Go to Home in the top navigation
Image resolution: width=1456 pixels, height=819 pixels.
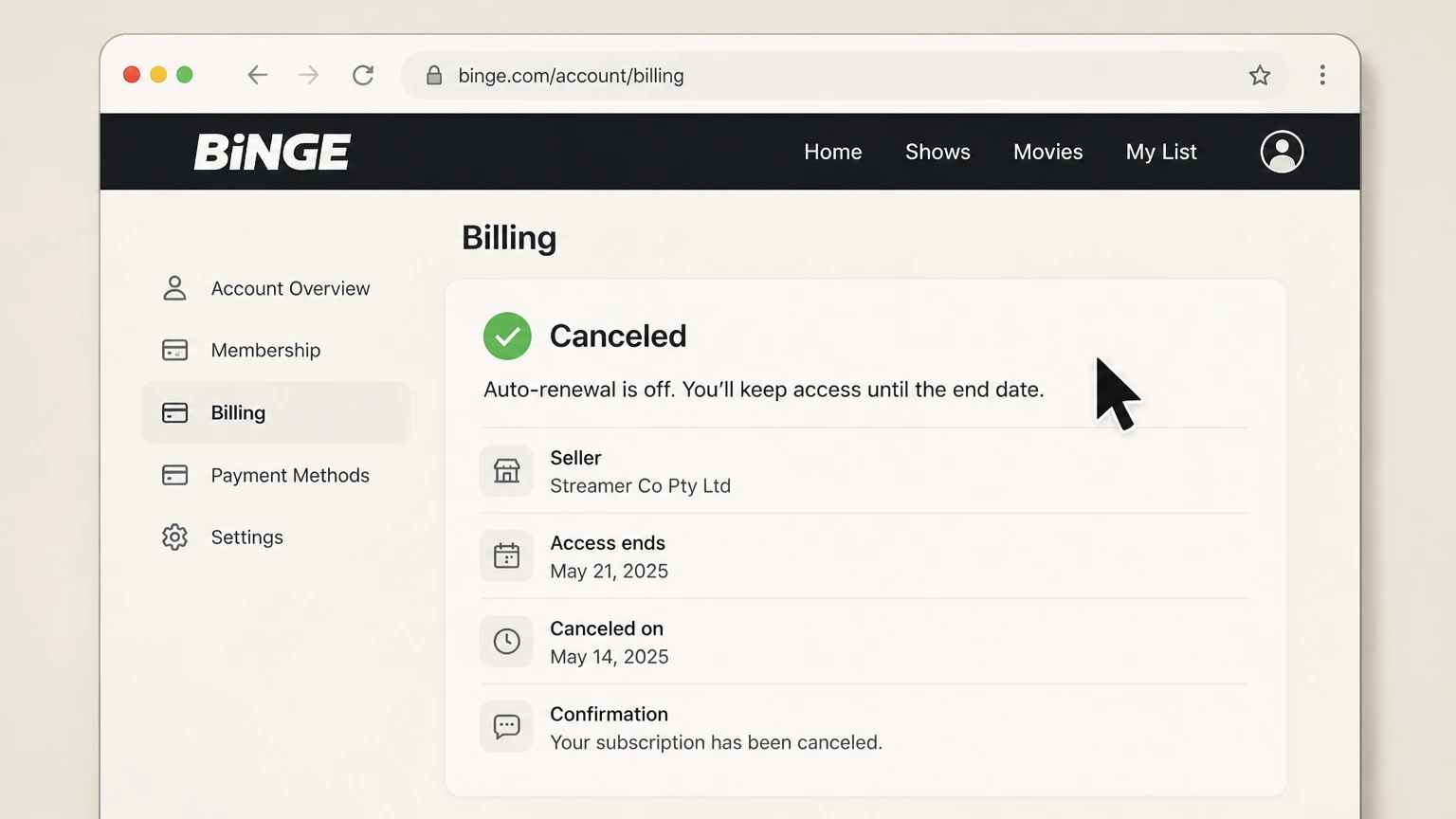[833, 152]
